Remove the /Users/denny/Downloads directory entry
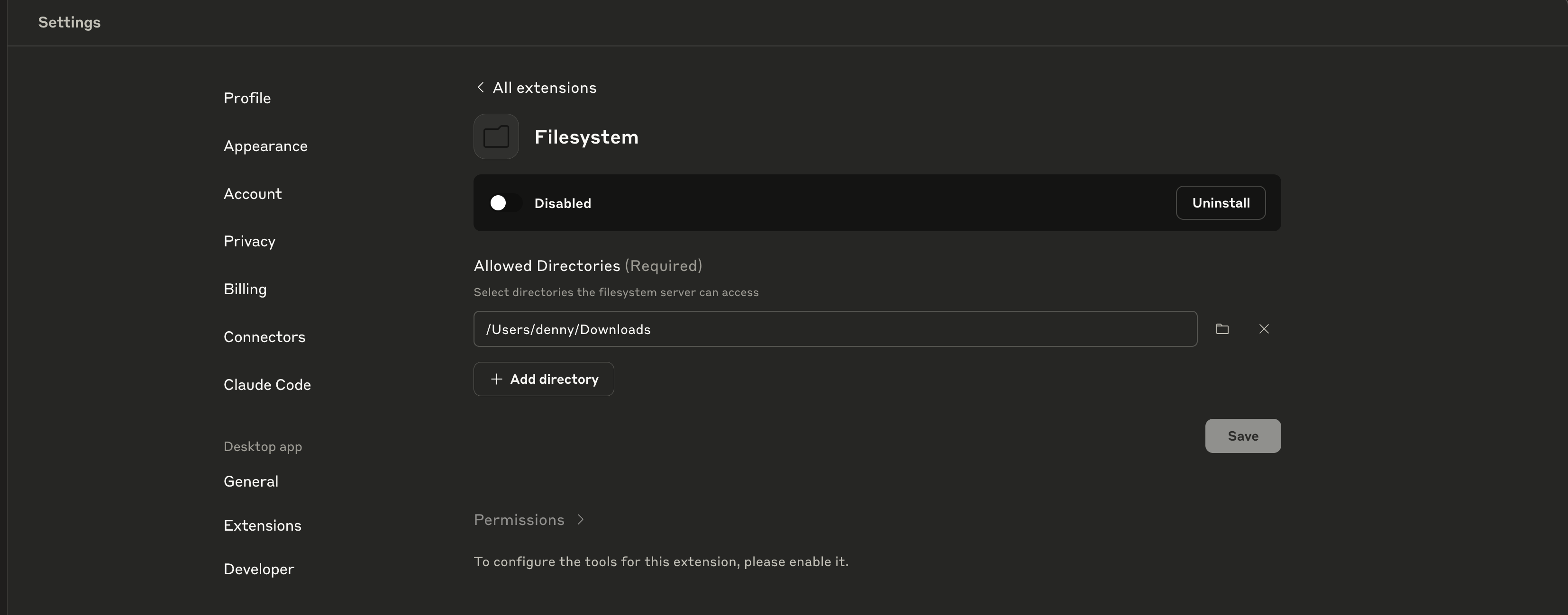This screenshot has width=1568, height=615. click(x=1264, y=329)
